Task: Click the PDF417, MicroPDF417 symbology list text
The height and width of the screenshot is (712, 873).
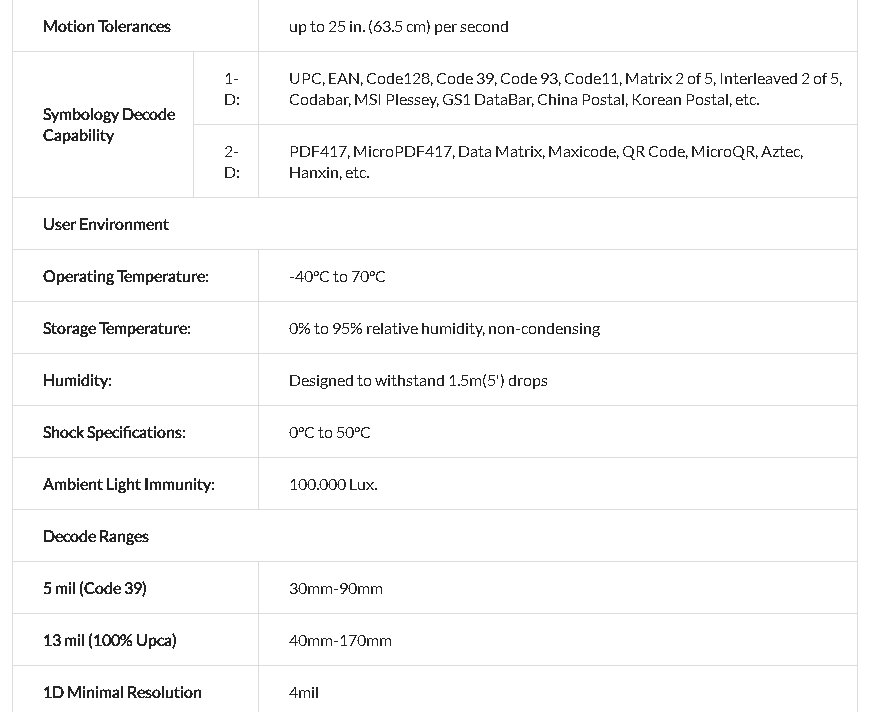Action: [545, 161]
